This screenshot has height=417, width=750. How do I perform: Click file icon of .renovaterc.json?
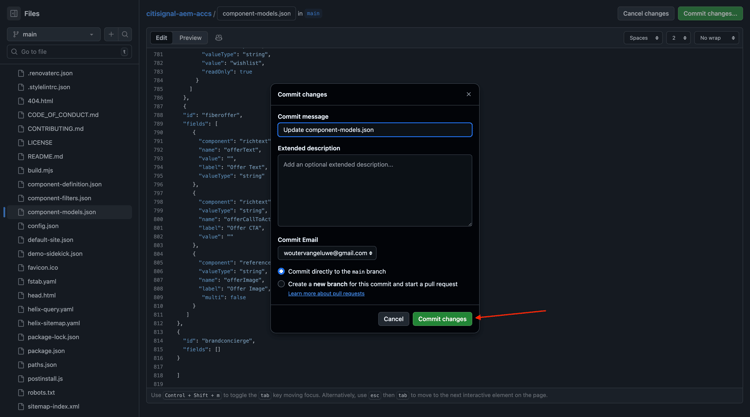(21, 73)
